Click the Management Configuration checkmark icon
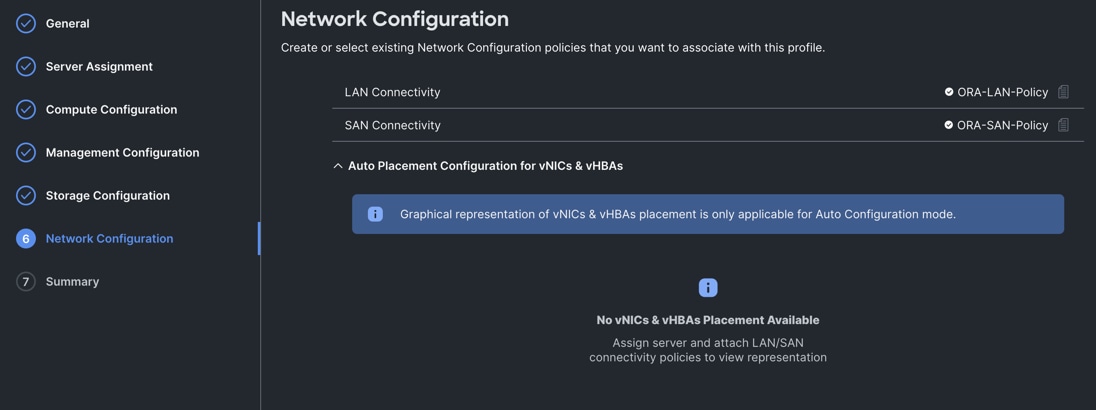The width and height of the screenshot is (1096, 410). (26, 152)
